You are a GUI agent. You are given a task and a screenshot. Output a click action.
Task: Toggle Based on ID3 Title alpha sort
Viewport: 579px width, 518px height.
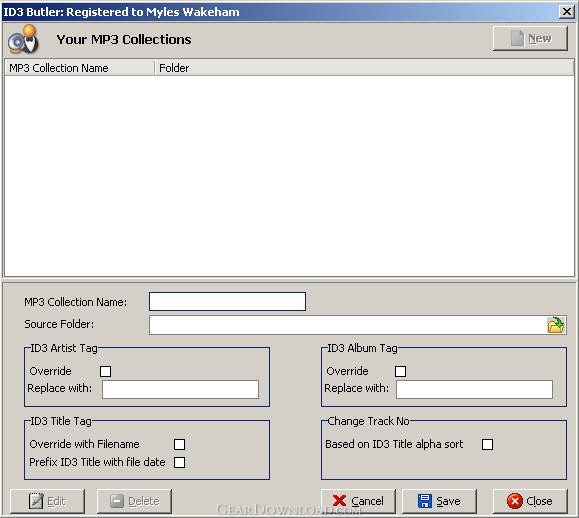point(487,444)
